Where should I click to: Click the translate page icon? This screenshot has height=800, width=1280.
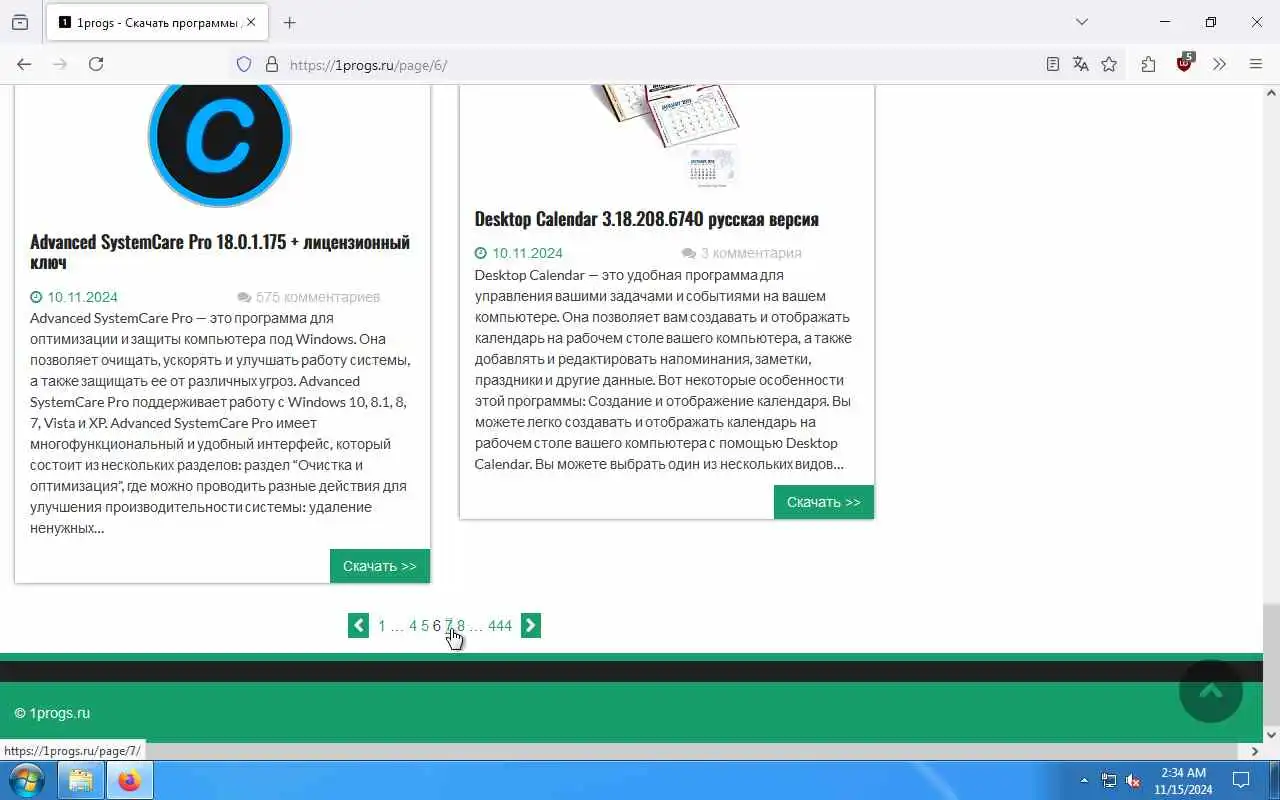pyautogui.click(x=1081, y=64)
